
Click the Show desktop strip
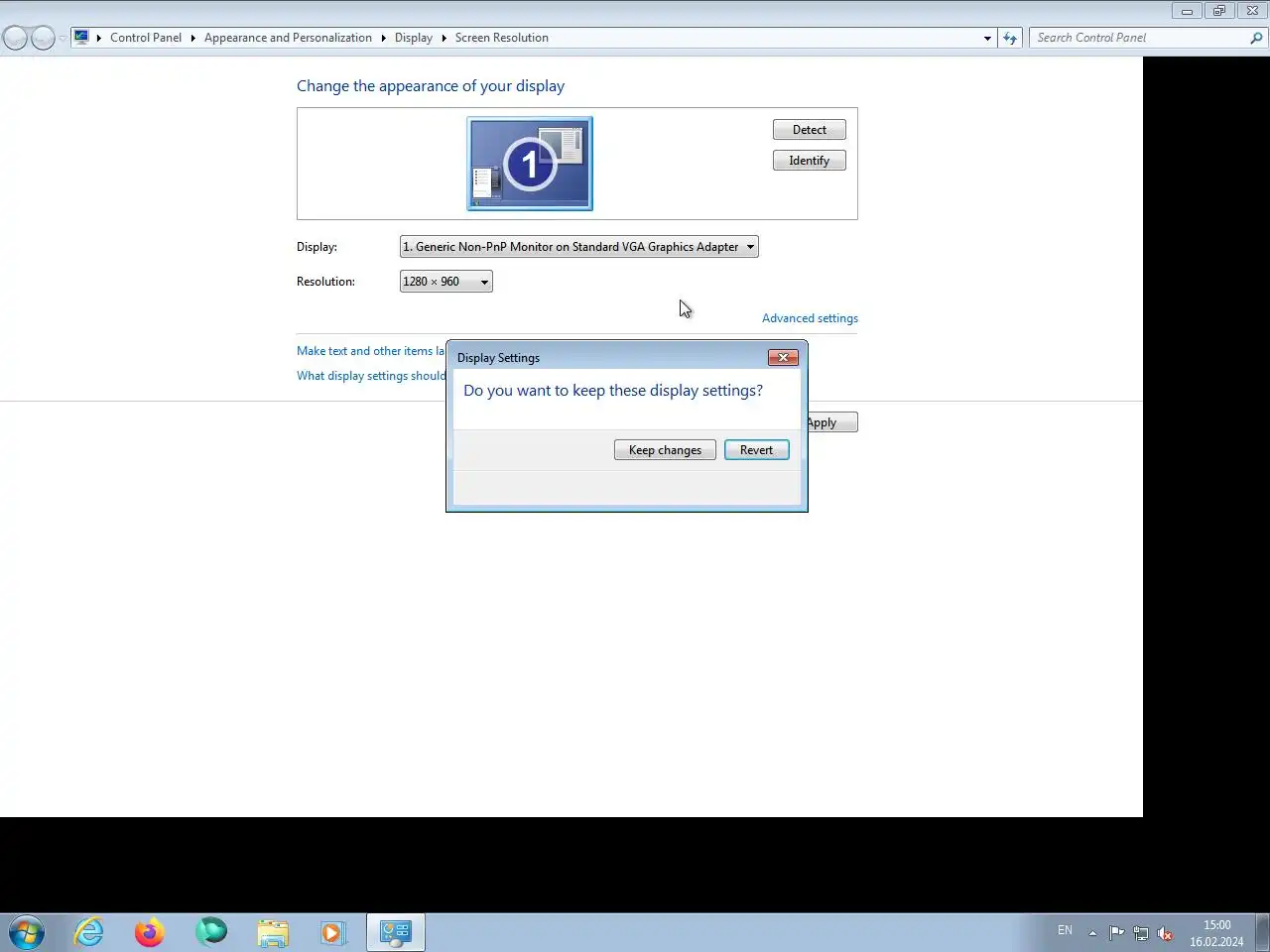coord(1263,932)
